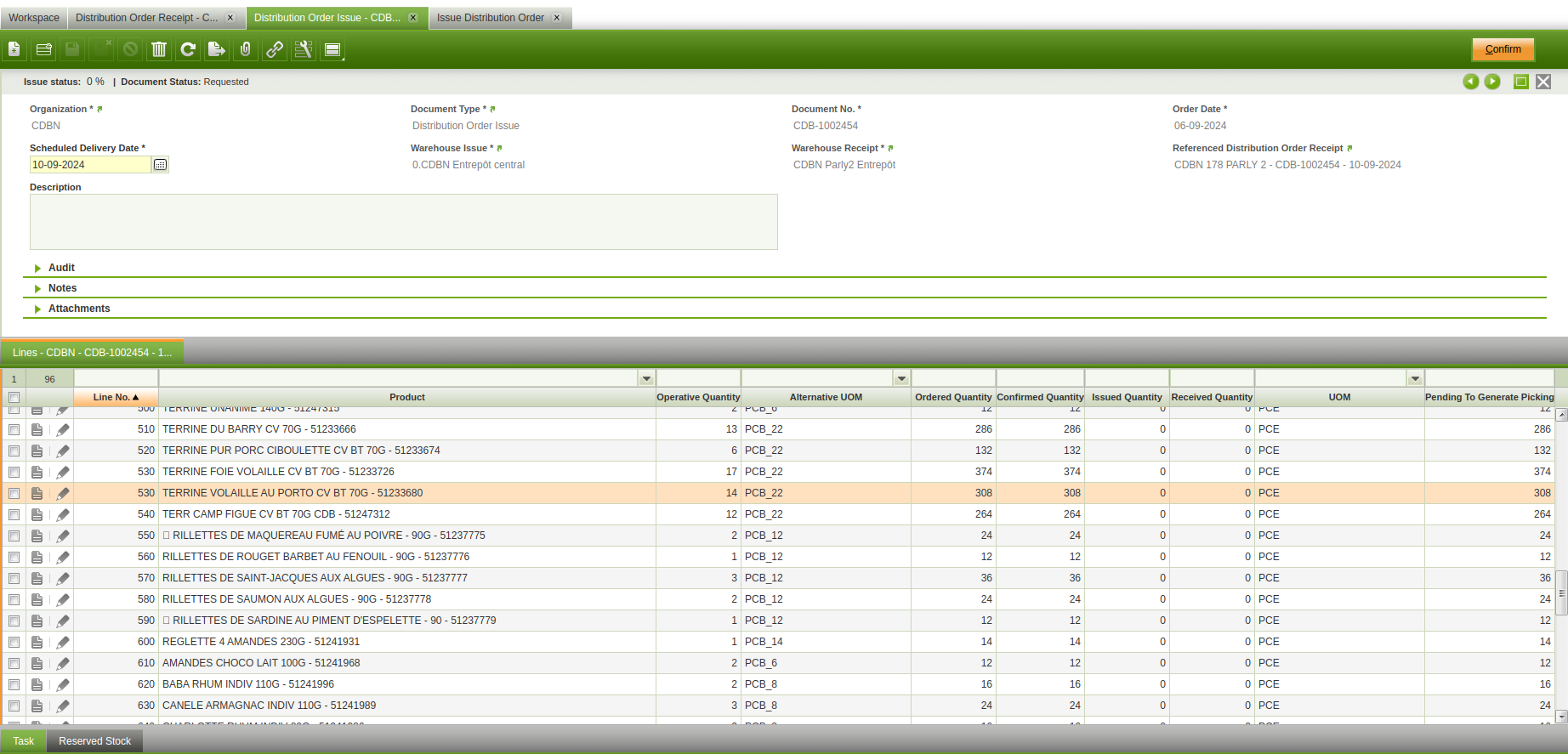1568x754 pixels.
Task: Toggle the select-all checkbox in grid header
Action: pos(14,397)
